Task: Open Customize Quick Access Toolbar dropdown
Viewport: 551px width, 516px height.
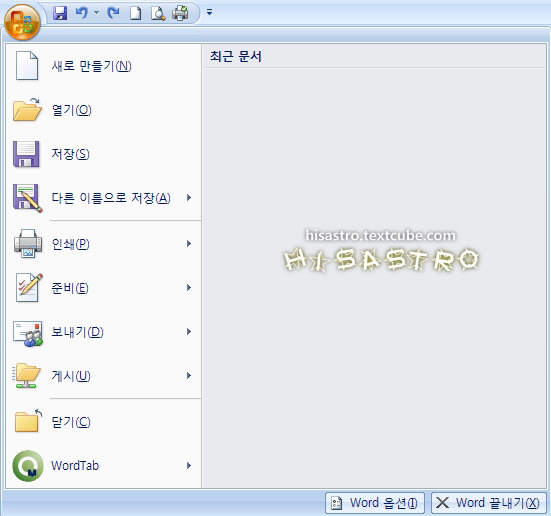Action: click(209, 13)
